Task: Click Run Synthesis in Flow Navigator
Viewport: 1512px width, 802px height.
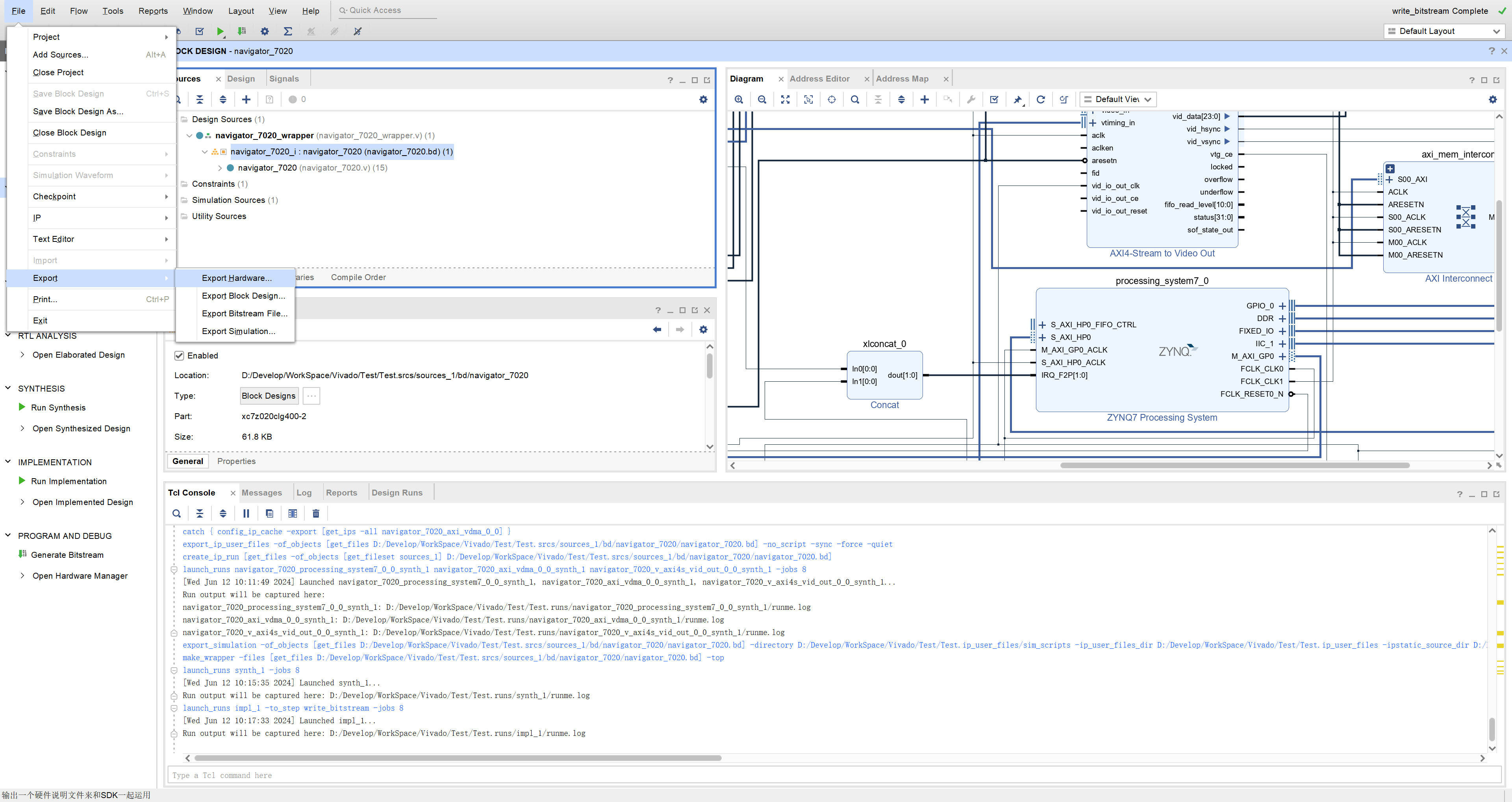Action: (58, 407)
